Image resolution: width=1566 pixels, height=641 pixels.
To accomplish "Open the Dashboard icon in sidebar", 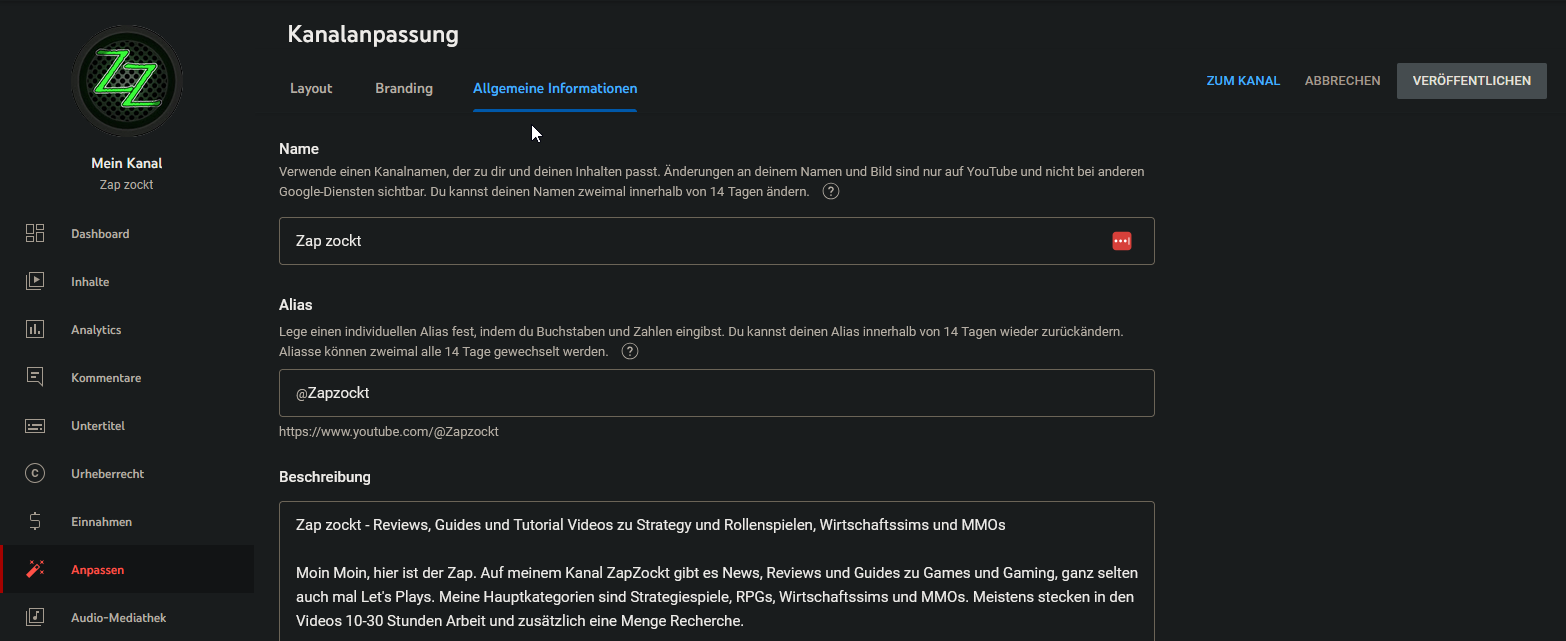I will coord(35,233).
